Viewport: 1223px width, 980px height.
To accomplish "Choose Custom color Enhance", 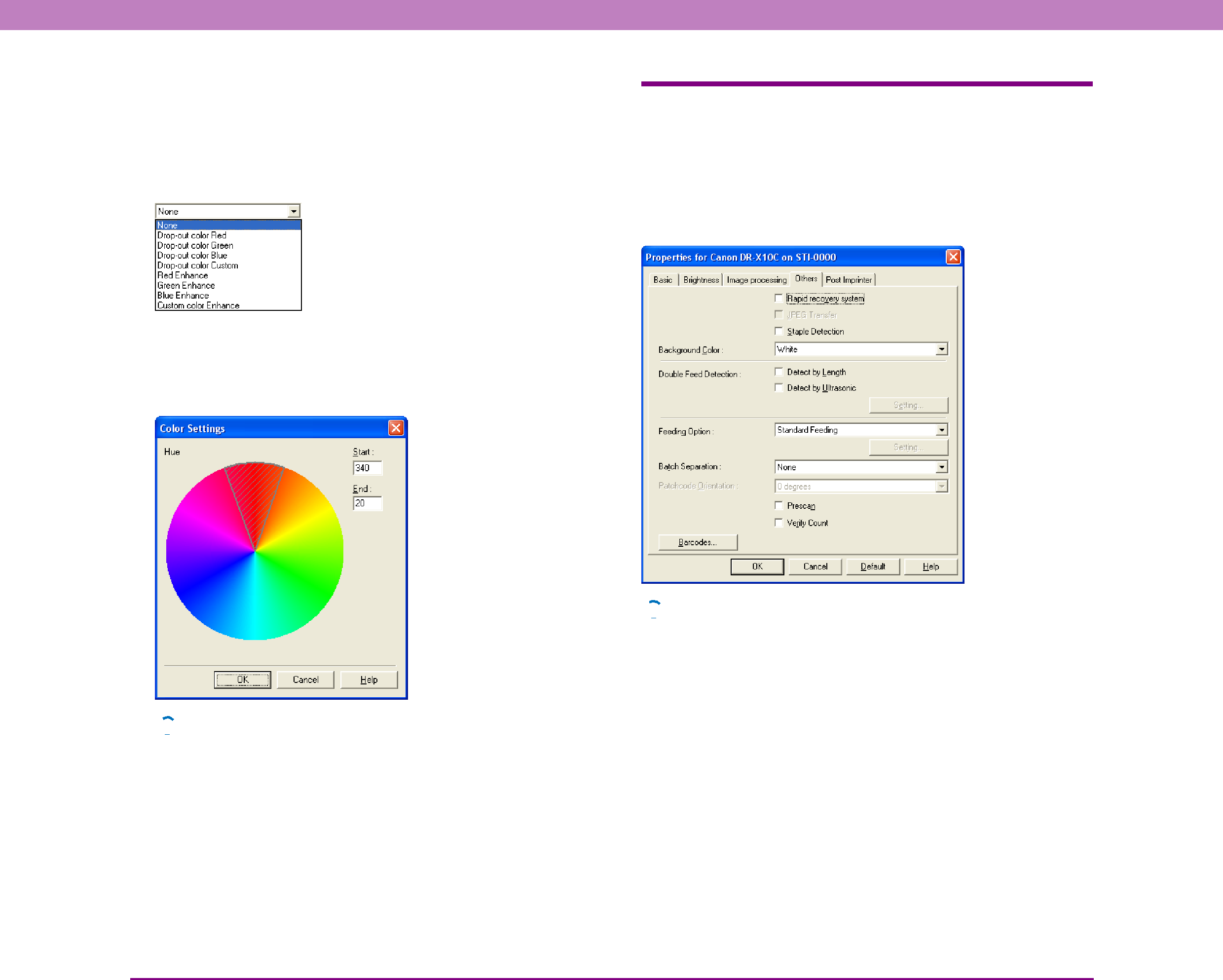I will pos(228,305).
